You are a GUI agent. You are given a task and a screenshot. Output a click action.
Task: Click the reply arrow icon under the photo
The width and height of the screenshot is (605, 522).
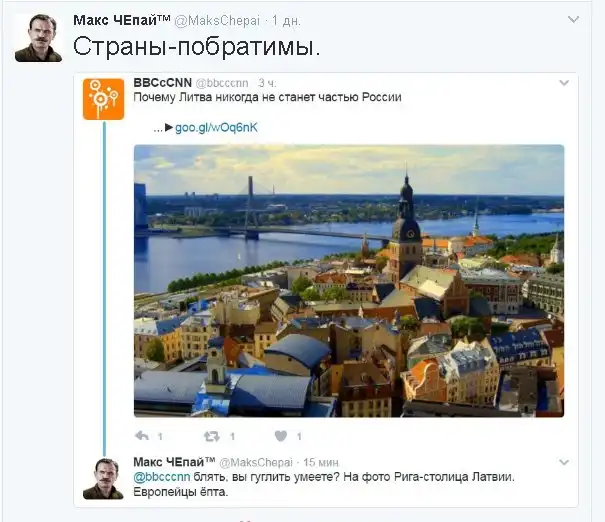tap(142, 436)
